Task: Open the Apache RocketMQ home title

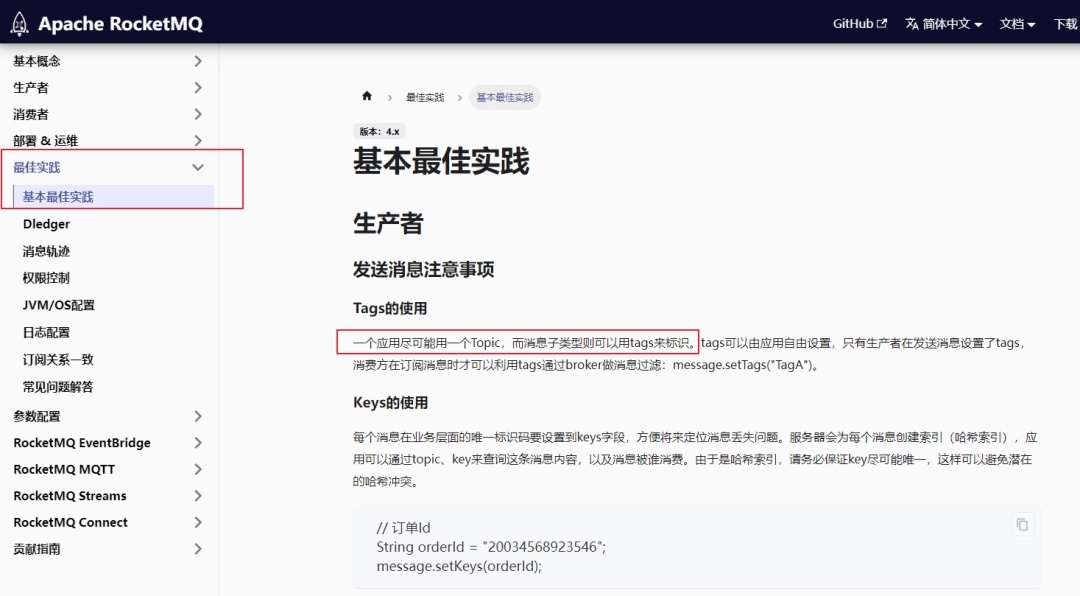Action: pyautogui.click(x=121, y=23)
